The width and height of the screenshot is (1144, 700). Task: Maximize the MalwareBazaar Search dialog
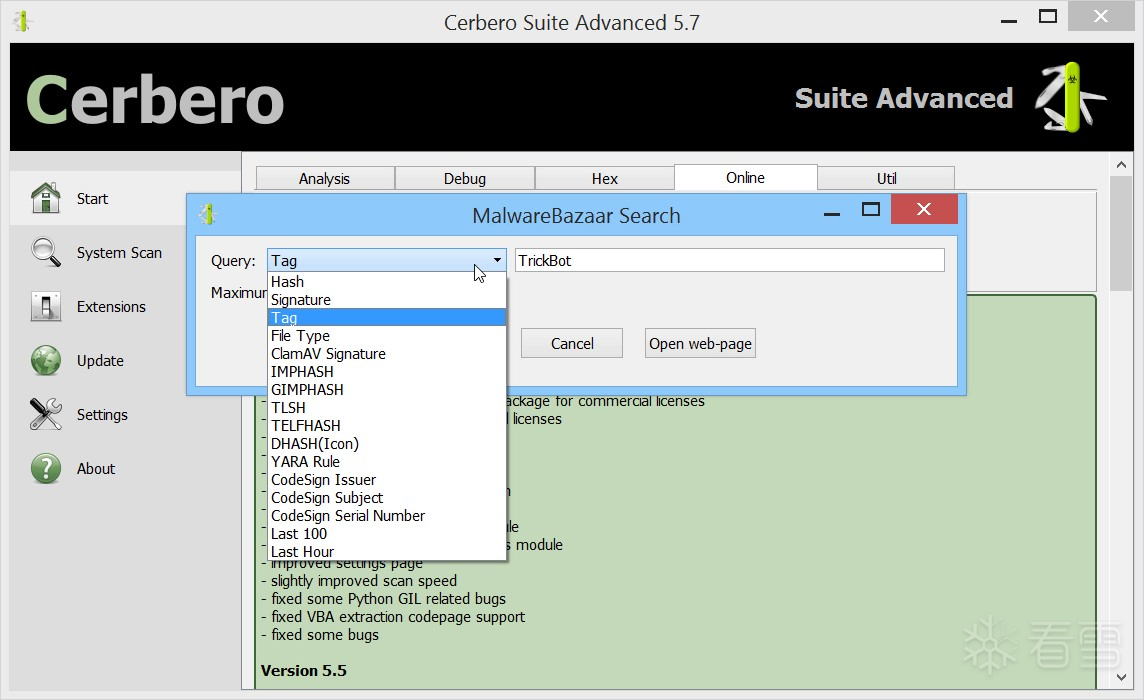pyautogui.click(x=870, y=210)
